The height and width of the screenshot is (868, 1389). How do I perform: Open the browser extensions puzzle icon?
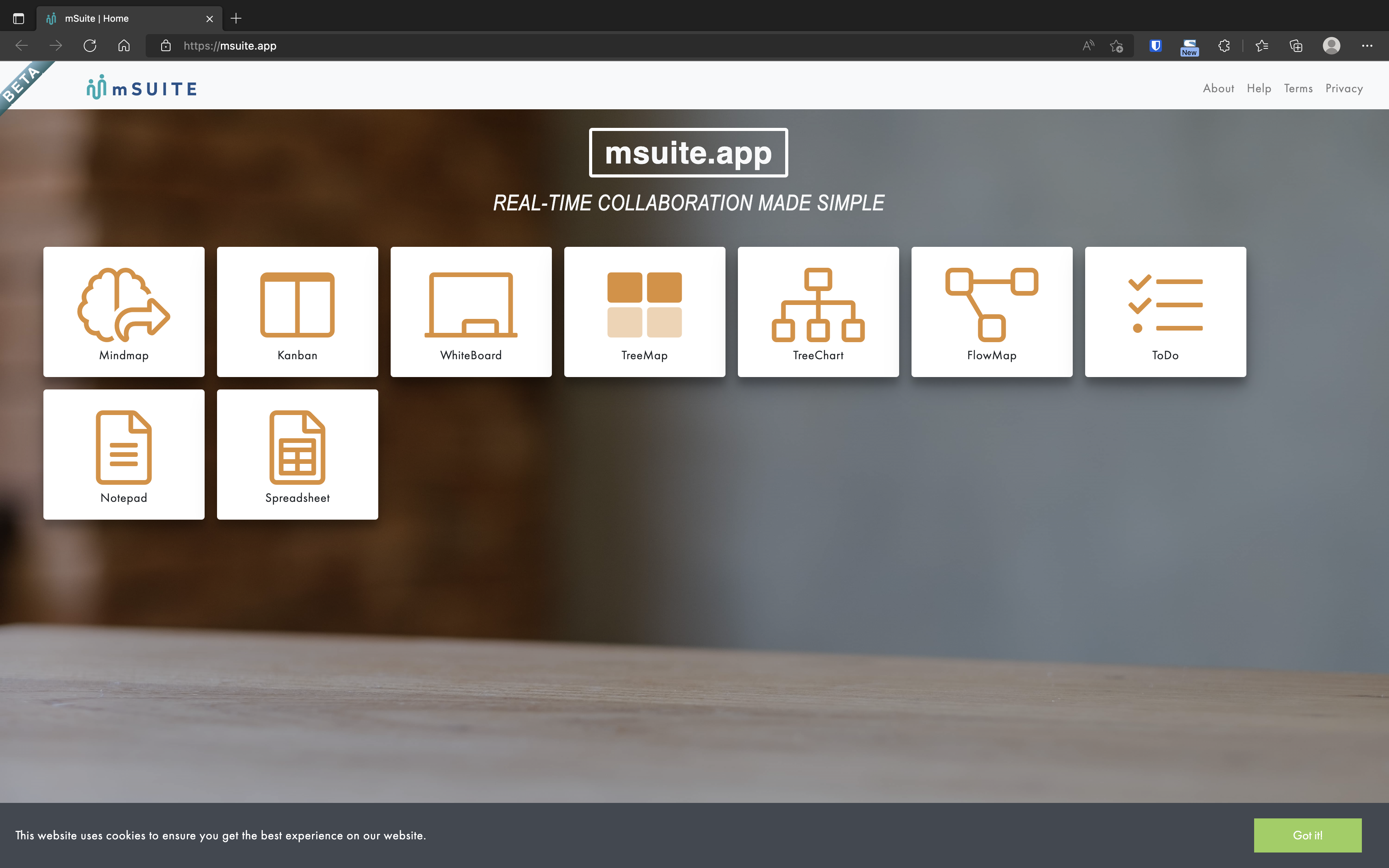pyautogui.click(x=1224, y=46)
